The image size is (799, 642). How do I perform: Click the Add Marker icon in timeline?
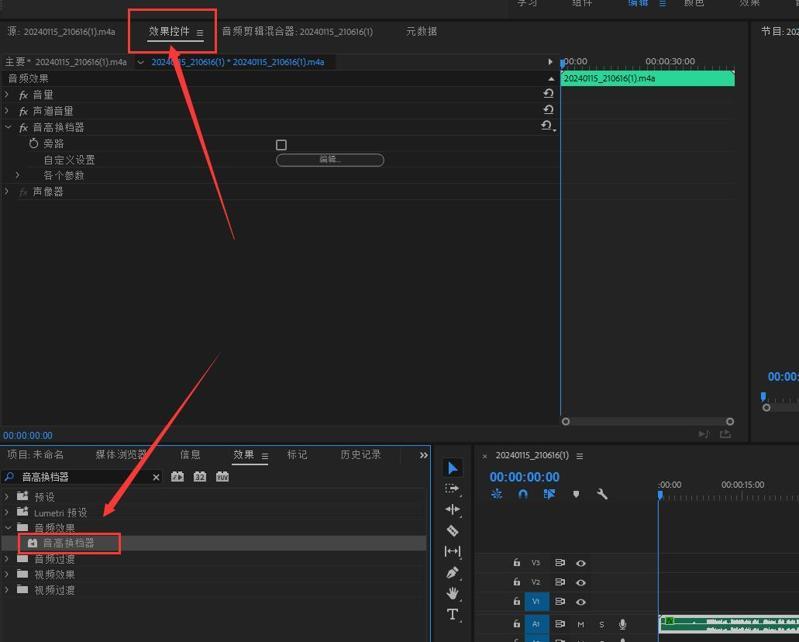coord(576,494)
